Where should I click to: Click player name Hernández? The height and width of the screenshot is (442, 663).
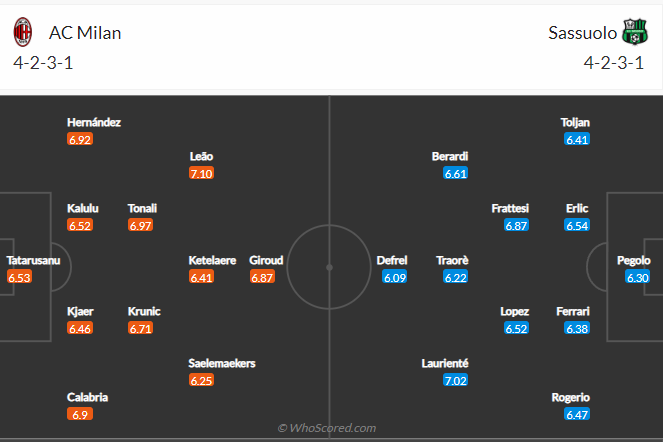(94, 122)
